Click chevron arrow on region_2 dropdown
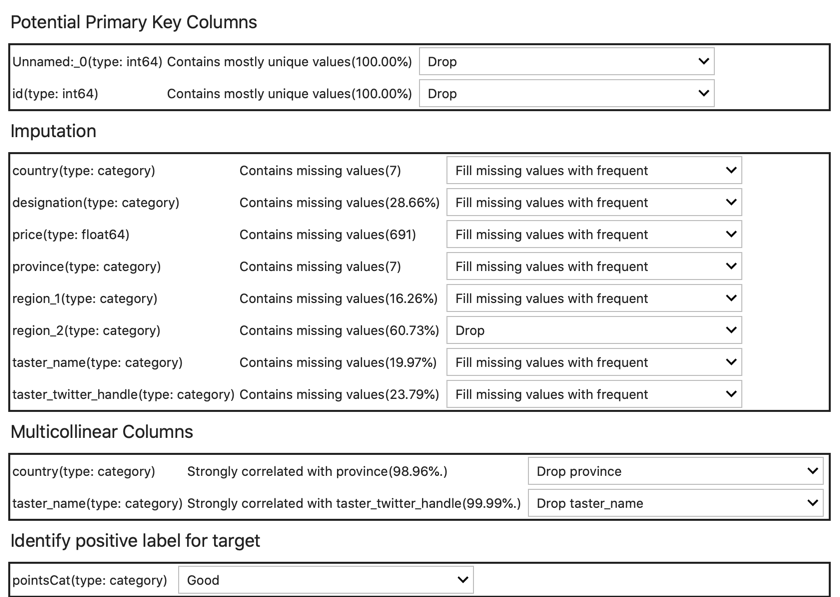The image size is (840, 597). 731,330
